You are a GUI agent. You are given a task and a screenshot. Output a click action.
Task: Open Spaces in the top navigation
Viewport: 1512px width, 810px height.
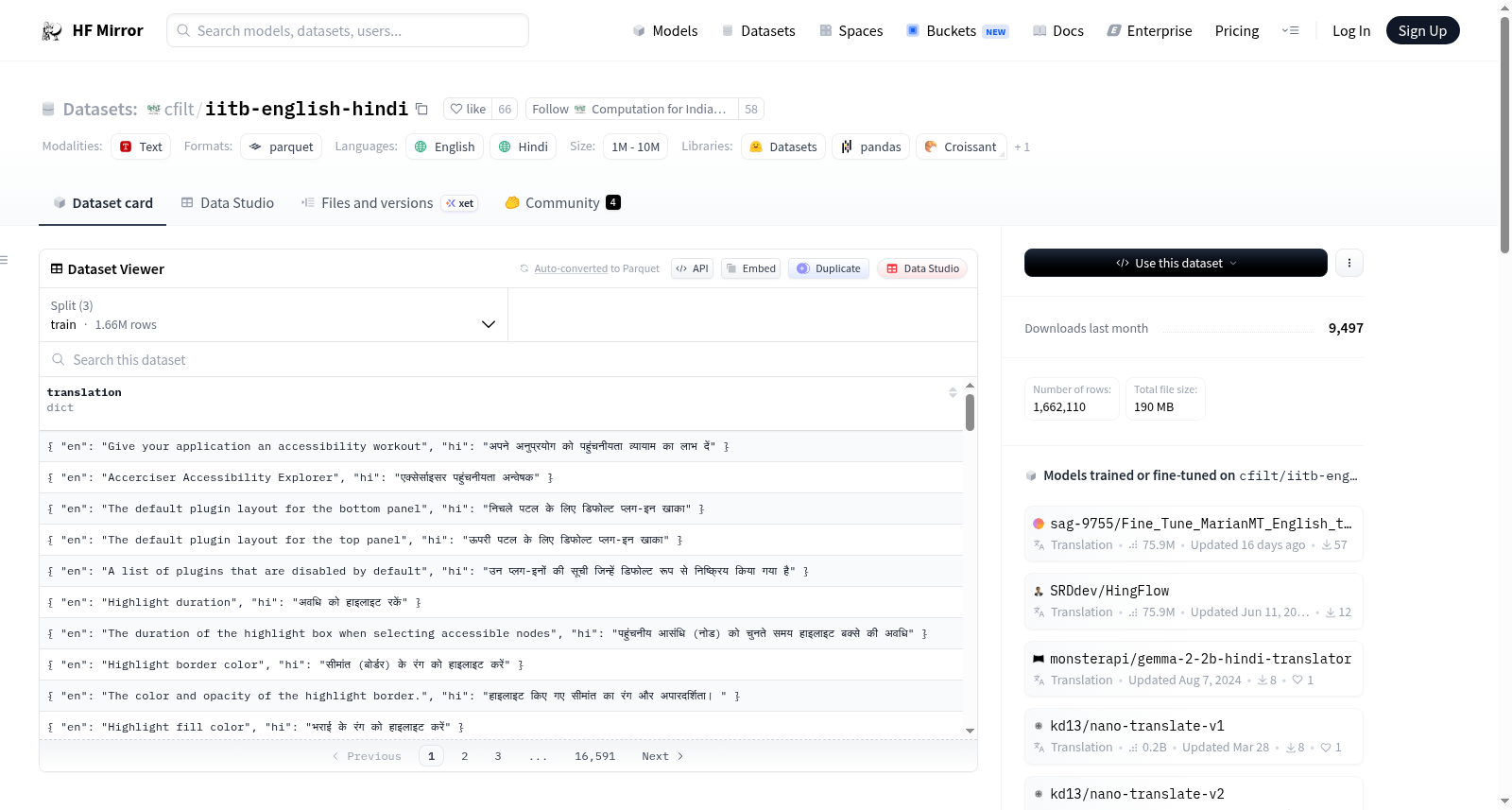coord(850,31)
